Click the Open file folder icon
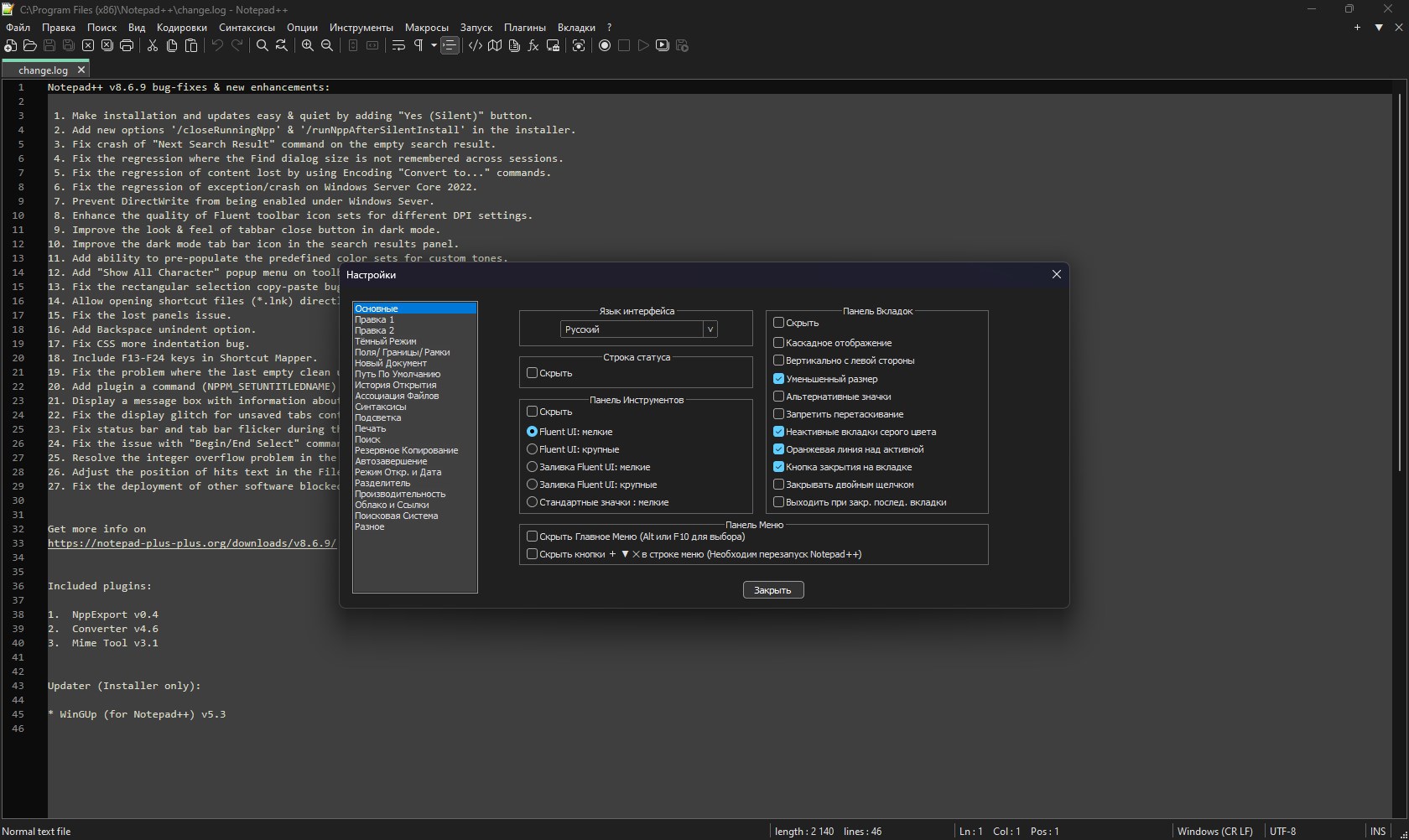Screen dimensions: 1409x840 (30, 45)
